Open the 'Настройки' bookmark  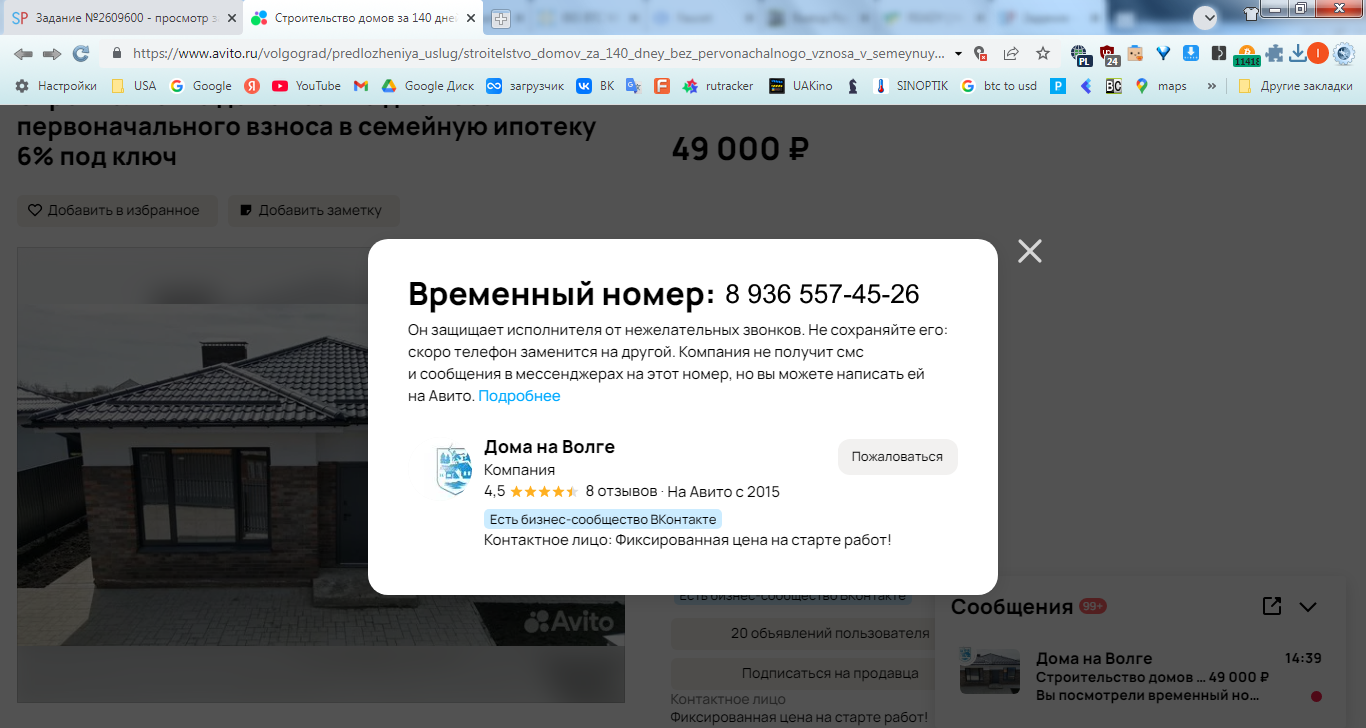(56, 86)
